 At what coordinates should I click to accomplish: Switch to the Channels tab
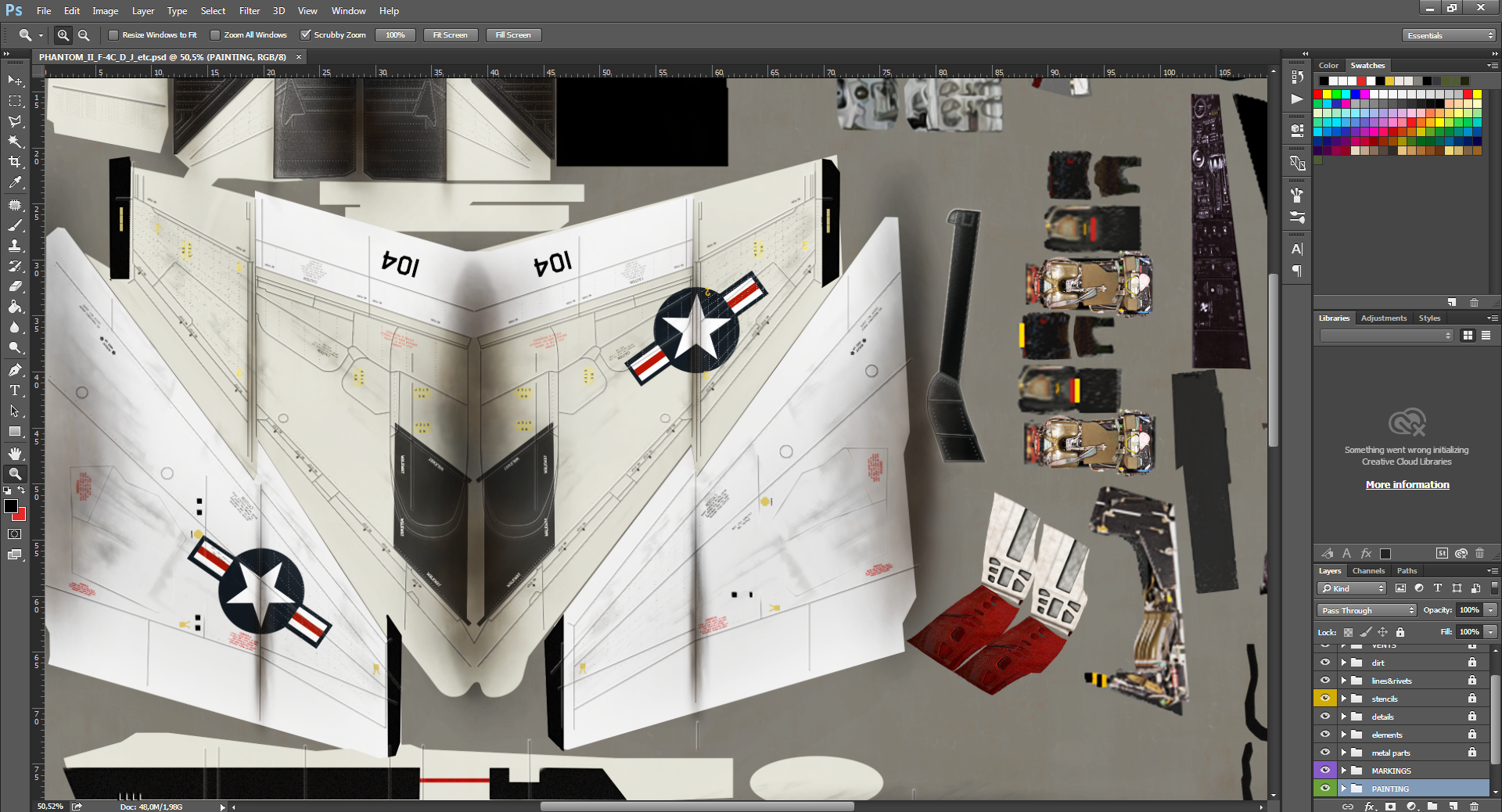[x=1368, y=571]
